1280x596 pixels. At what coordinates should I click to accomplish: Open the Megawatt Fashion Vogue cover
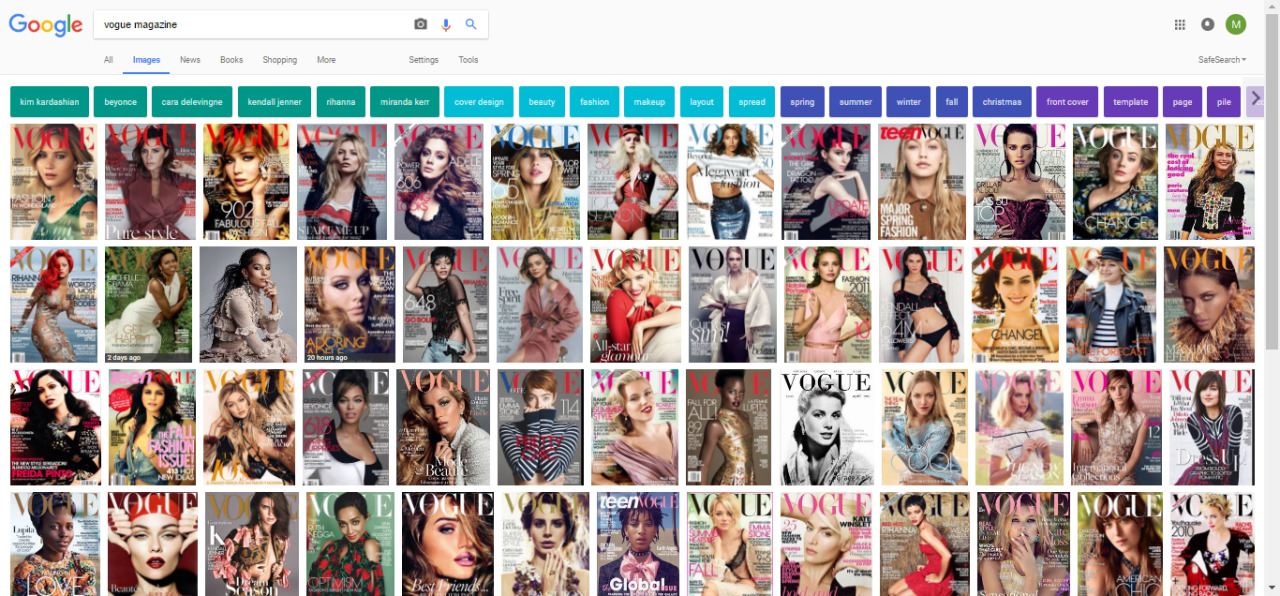730,182
